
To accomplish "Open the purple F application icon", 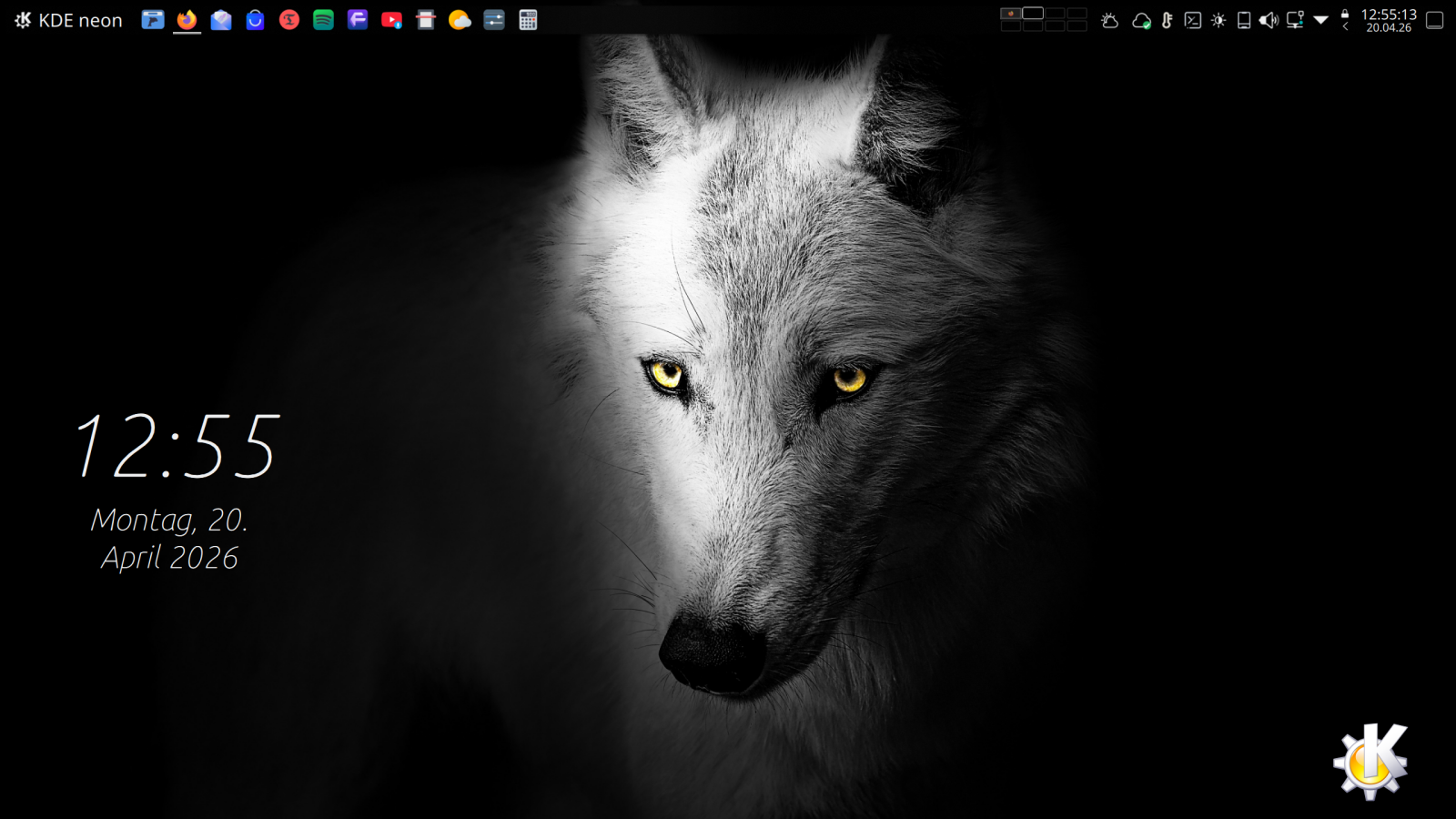I will [358, 20].
